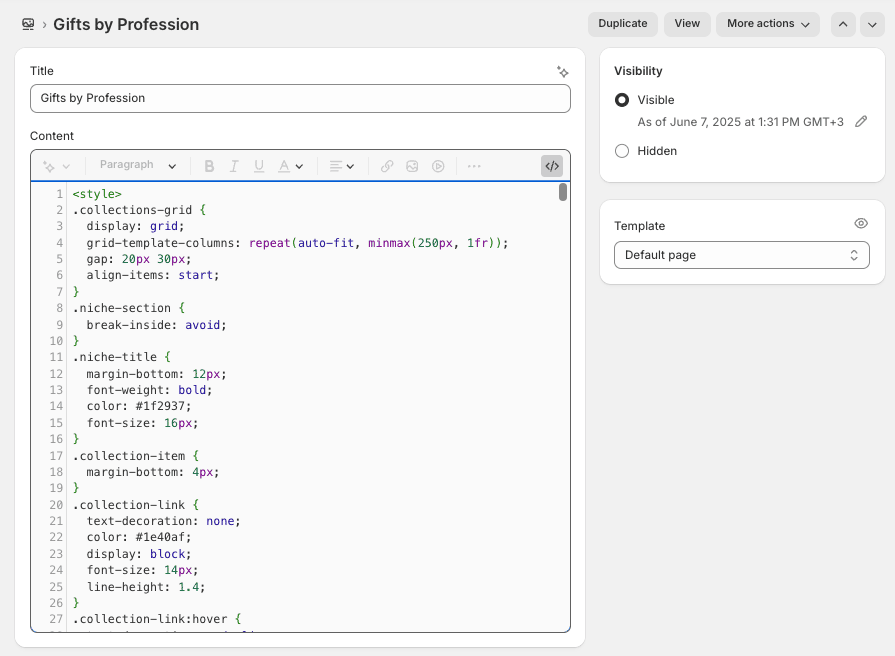The image size is (895, 656).
Task: Click the View button
Action: (687, 23)
